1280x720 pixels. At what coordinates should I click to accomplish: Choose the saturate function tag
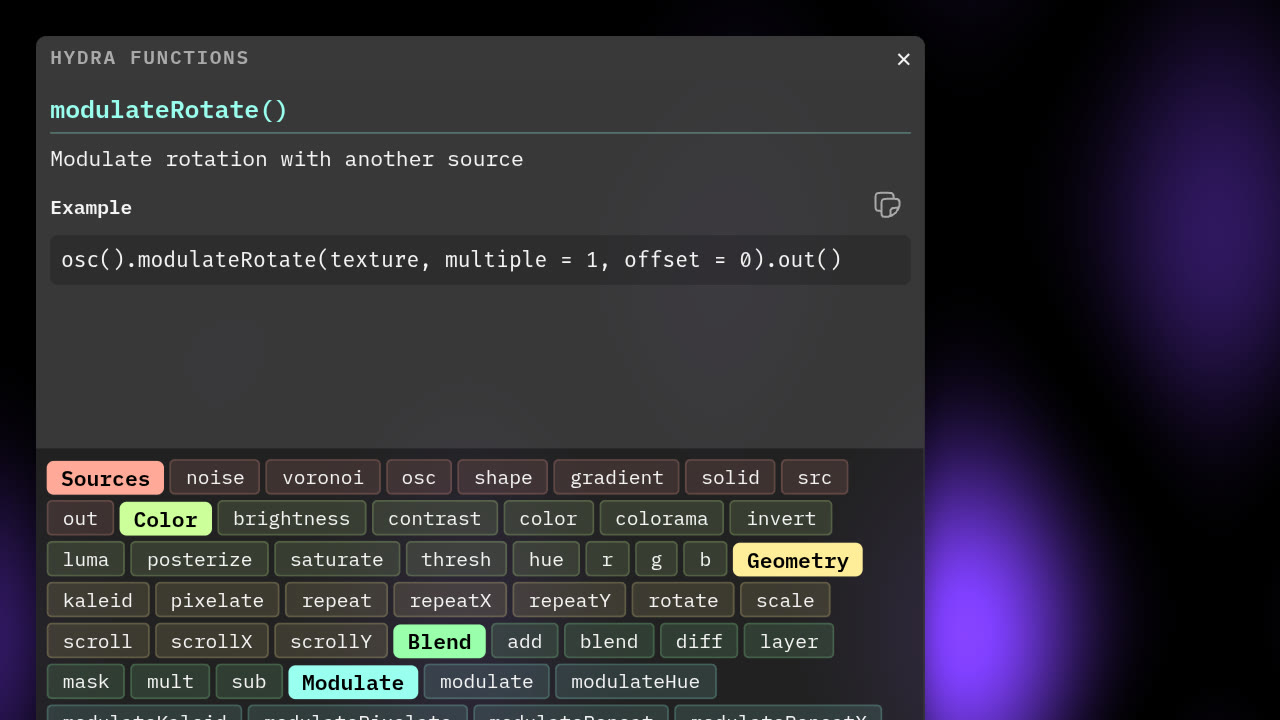click(337, 559)
